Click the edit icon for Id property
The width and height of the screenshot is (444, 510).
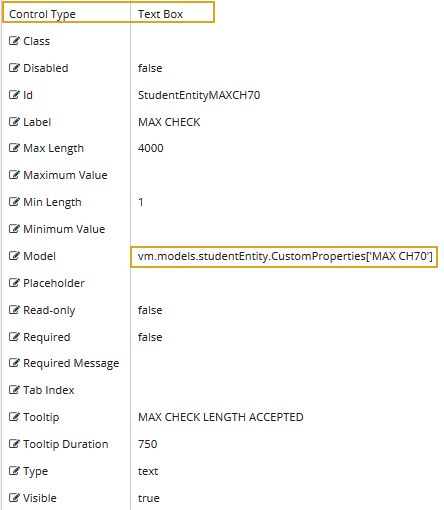click(x=14, y=95)
